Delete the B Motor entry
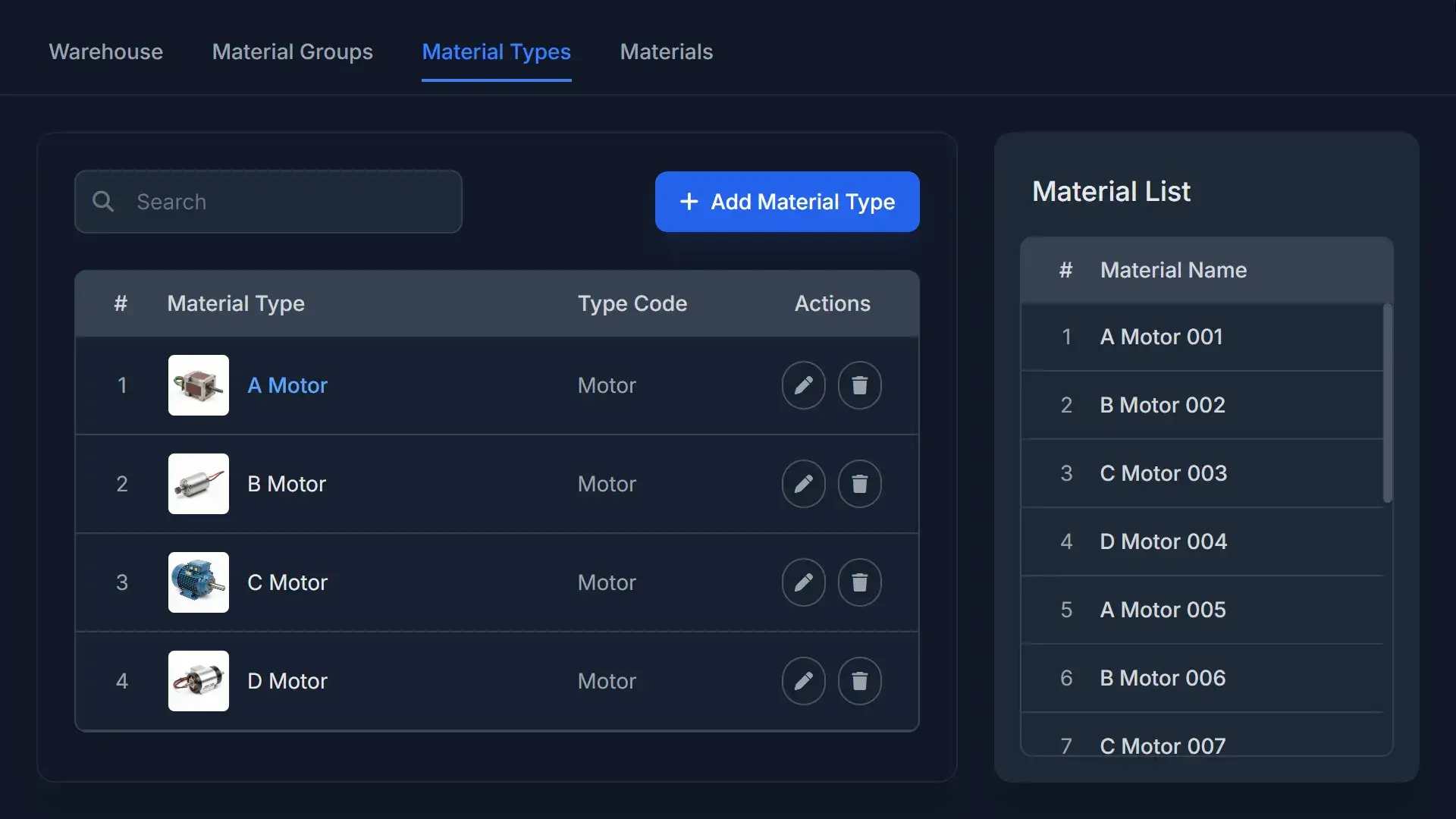This screenshot has height=819, width=1456. click(x=859, y=484)
